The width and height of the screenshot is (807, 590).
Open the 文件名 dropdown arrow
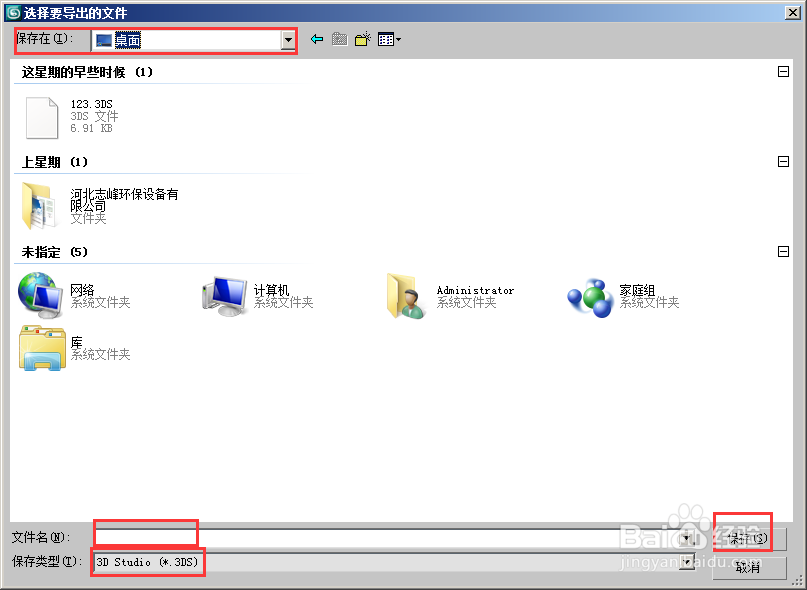click(686, 537)
